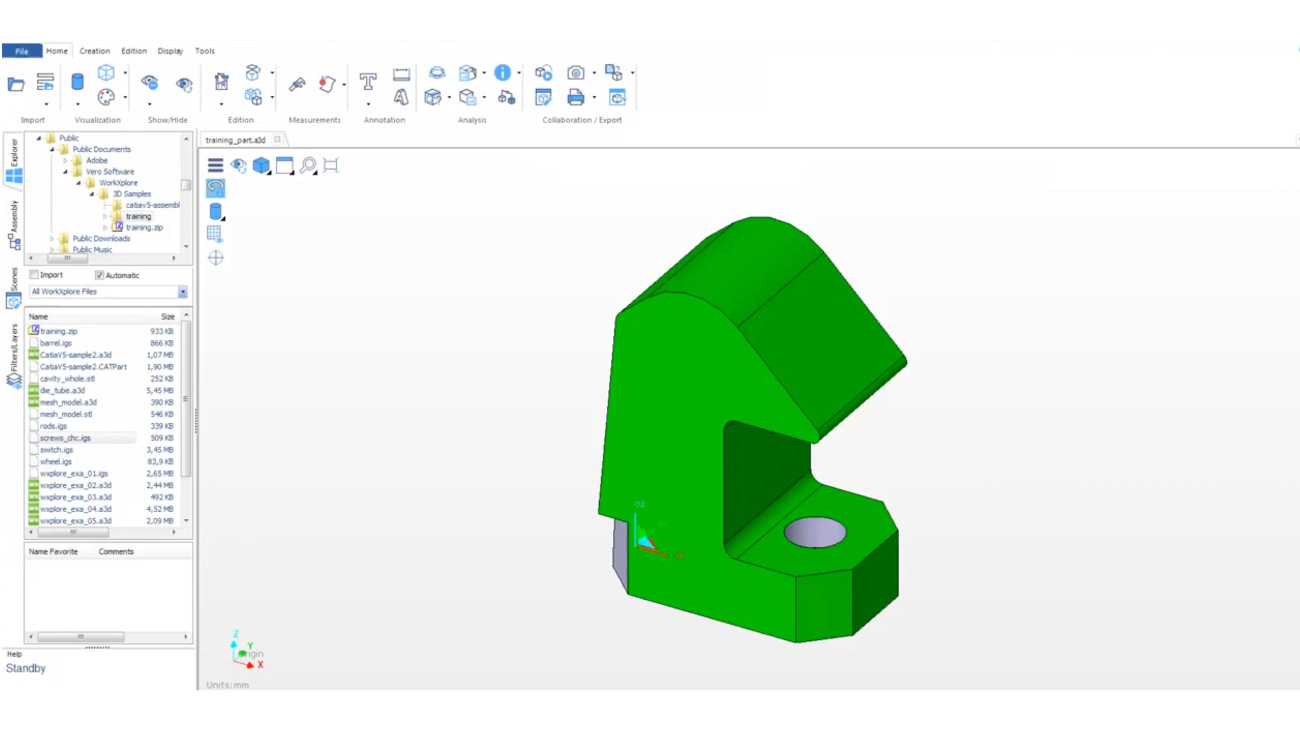This screenshot has width=1300, height=731.
Task: Click the blue cube view orientation icon
Action: 261,166
